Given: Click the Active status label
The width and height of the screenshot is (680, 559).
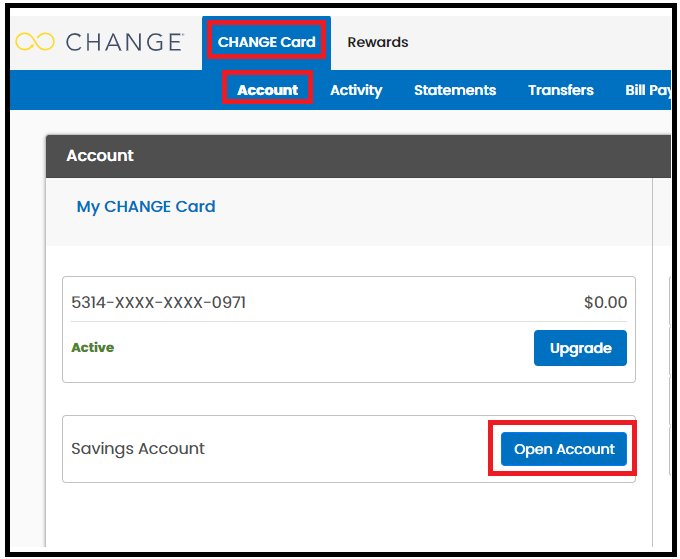Looking at the screenshot, I should click(x=93, y=347).
